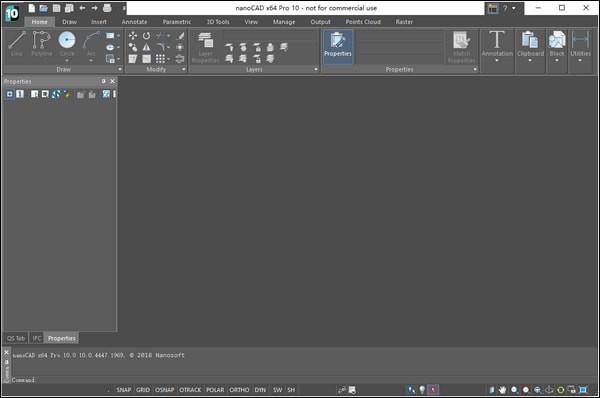Switch to the Draw ribbon tab
The image size is (600, 398).
click(69, 22)
